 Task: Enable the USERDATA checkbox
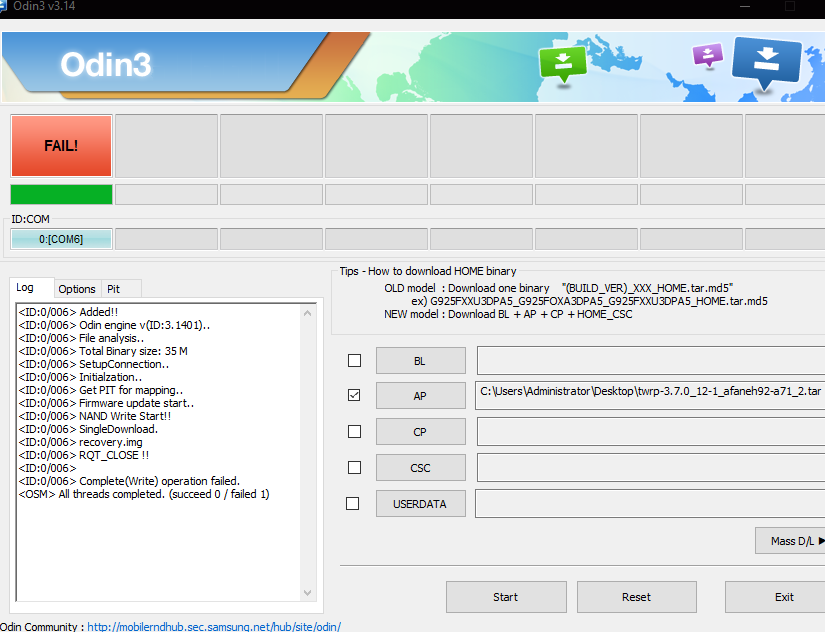point(353,504)
